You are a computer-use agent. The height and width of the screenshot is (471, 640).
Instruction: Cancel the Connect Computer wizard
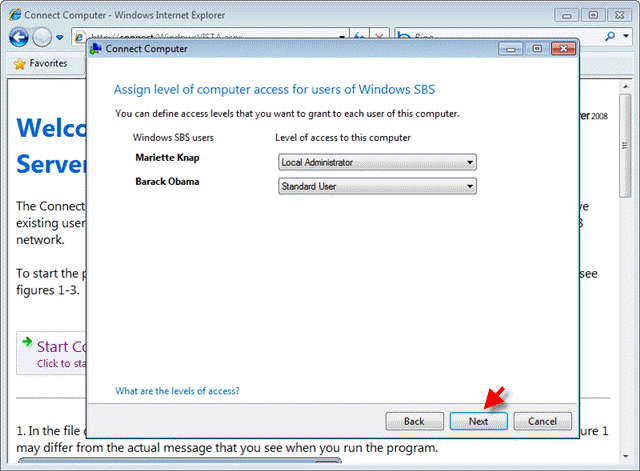(x=542, y=421)
